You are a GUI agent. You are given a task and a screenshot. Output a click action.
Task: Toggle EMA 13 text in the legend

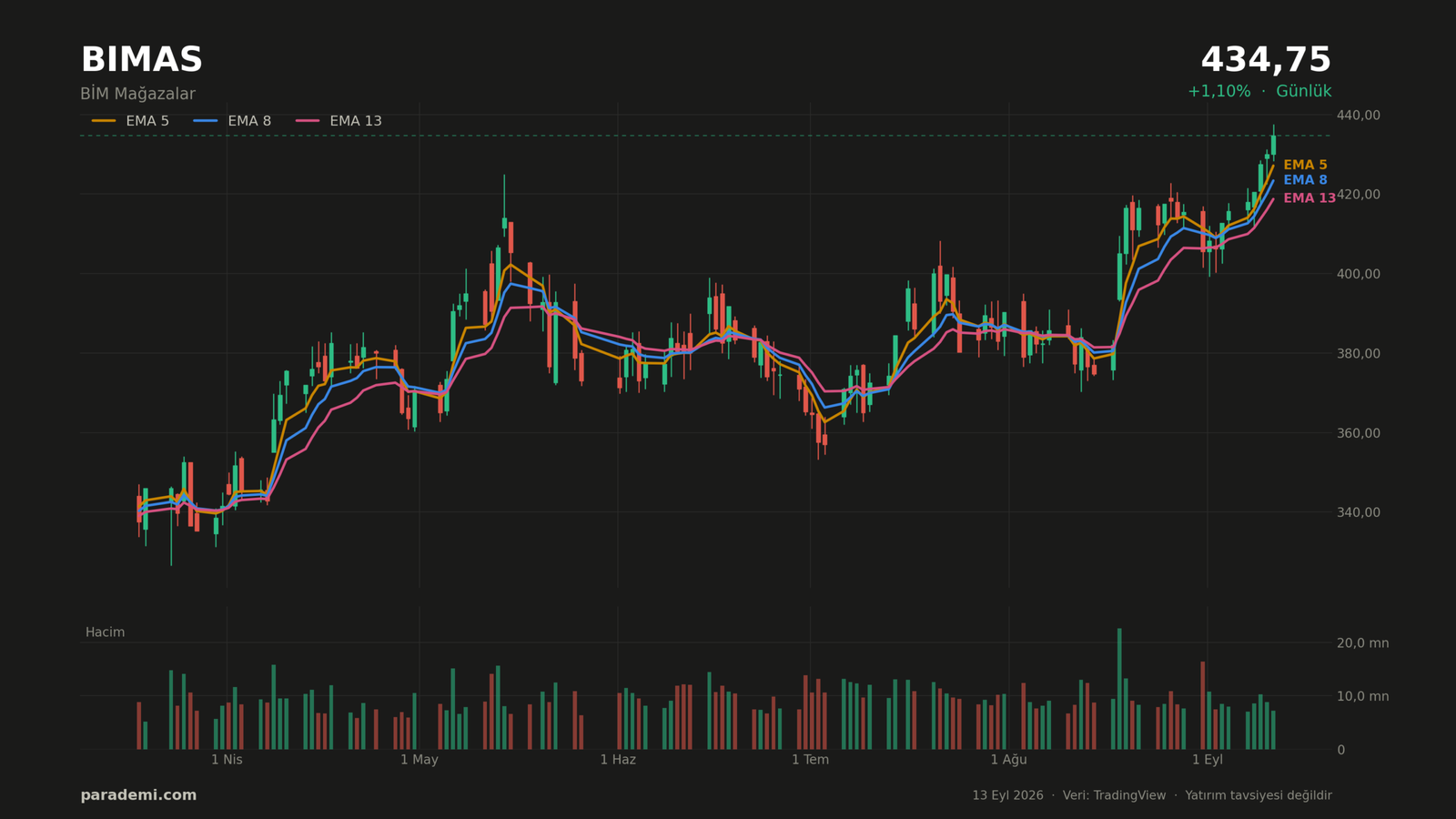(x=356, y=121)
